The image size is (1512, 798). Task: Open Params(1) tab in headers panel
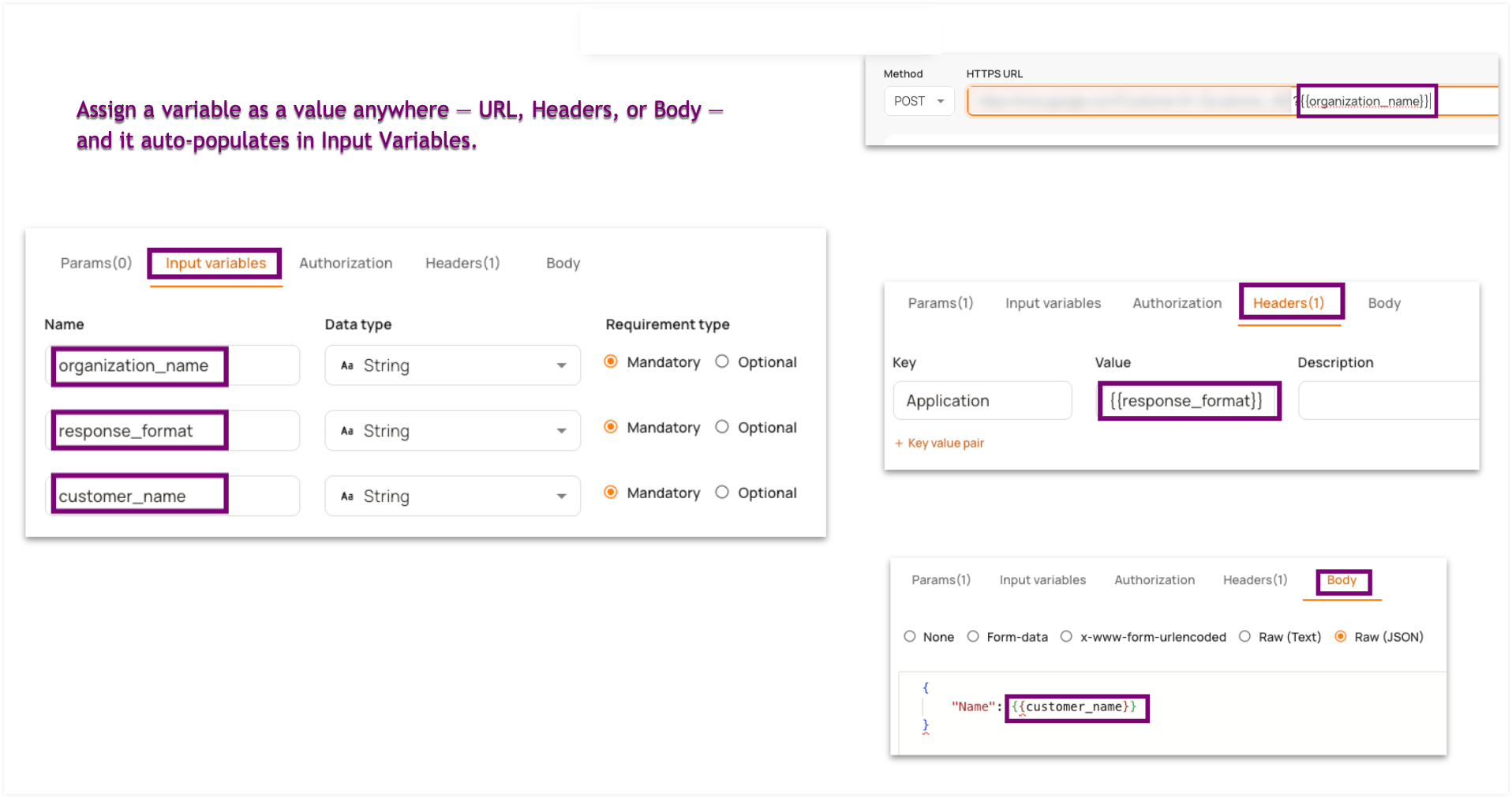(x=941, y=303)
